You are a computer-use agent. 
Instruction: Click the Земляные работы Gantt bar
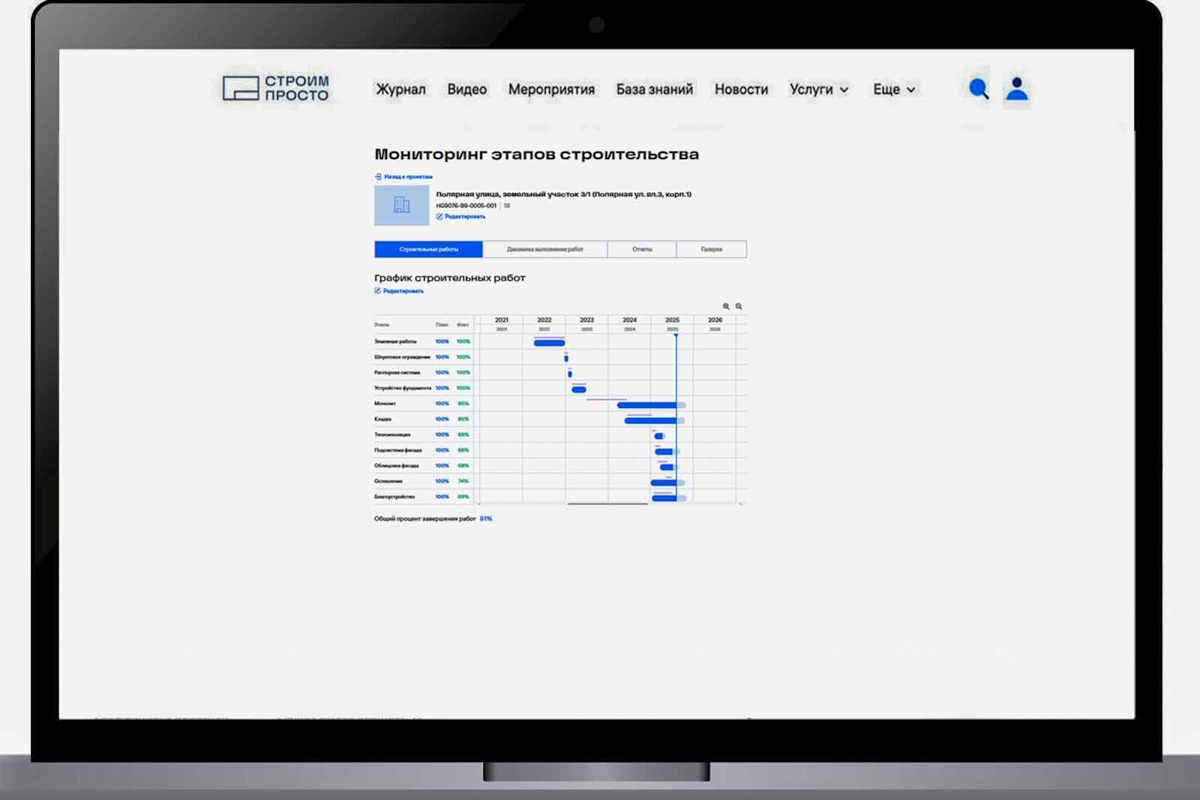pyautogui.click(x=549, y=343)
